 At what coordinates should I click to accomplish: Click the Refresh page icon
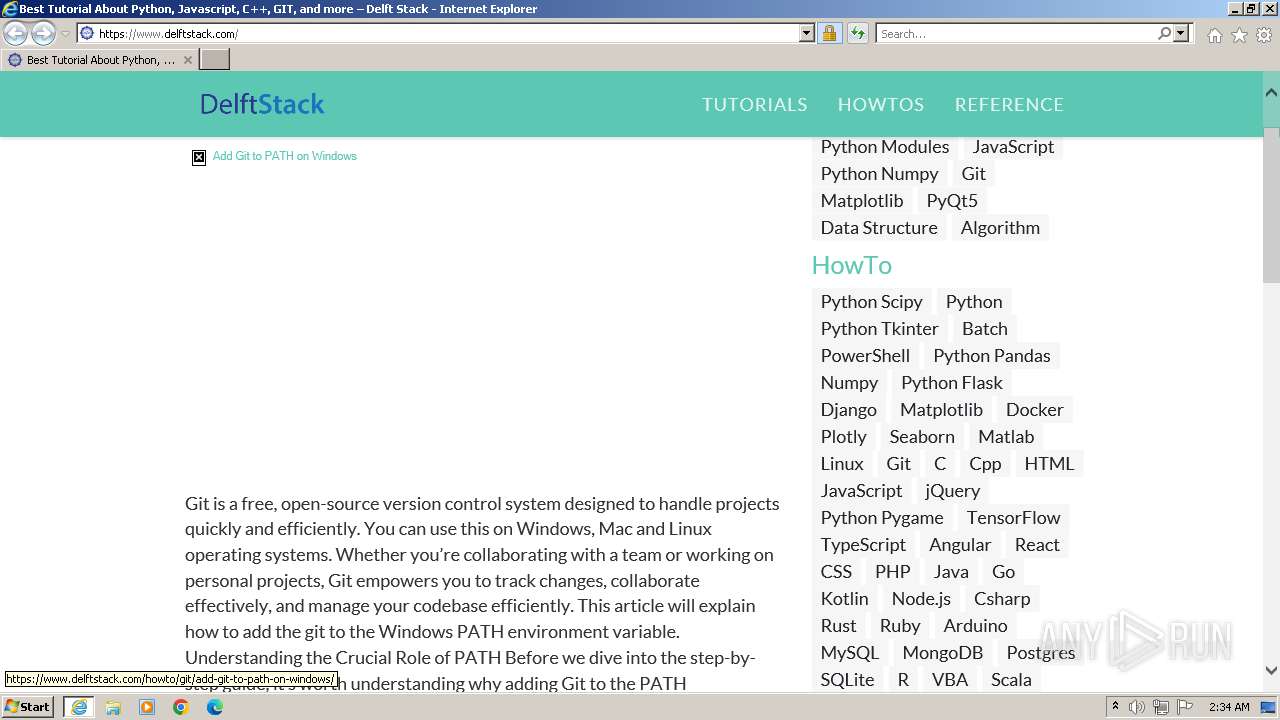point(858,33)
